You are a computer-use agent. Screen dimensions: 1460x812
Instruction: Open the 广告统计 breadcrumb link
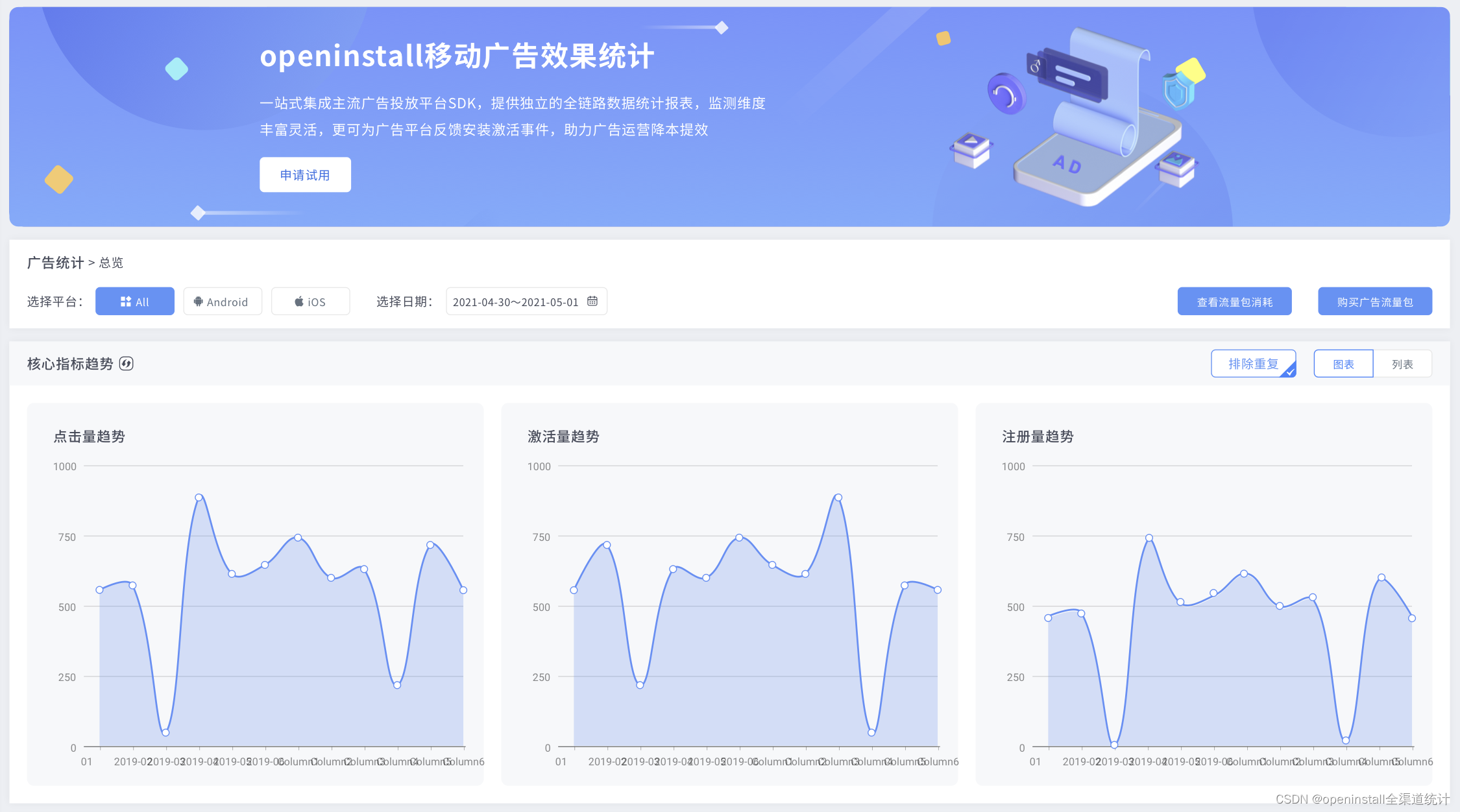pyautogui.click(x=55, y=263)
